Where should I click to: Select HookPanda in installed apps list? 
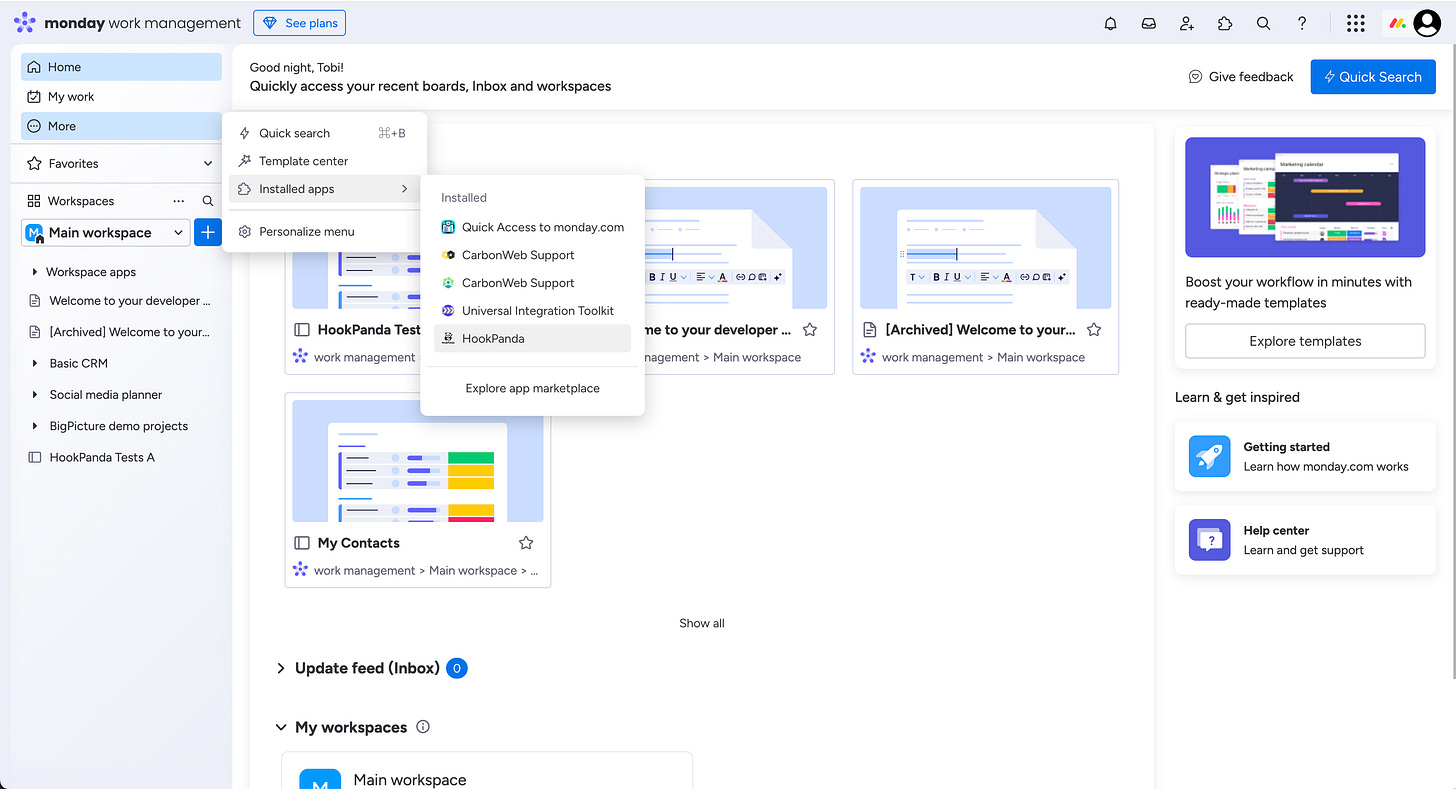532,339
